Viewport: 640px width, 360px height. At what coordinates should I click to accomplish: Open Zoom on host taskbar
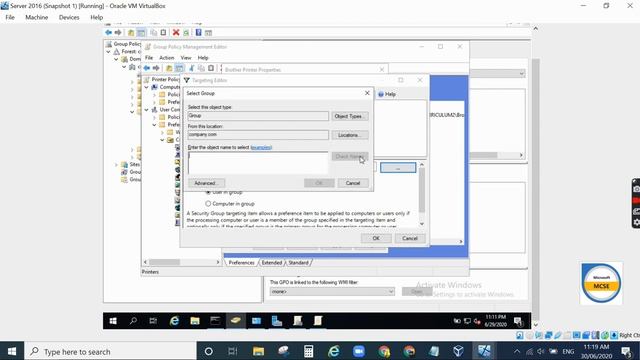pyautogui.click(x=359, y=351)
